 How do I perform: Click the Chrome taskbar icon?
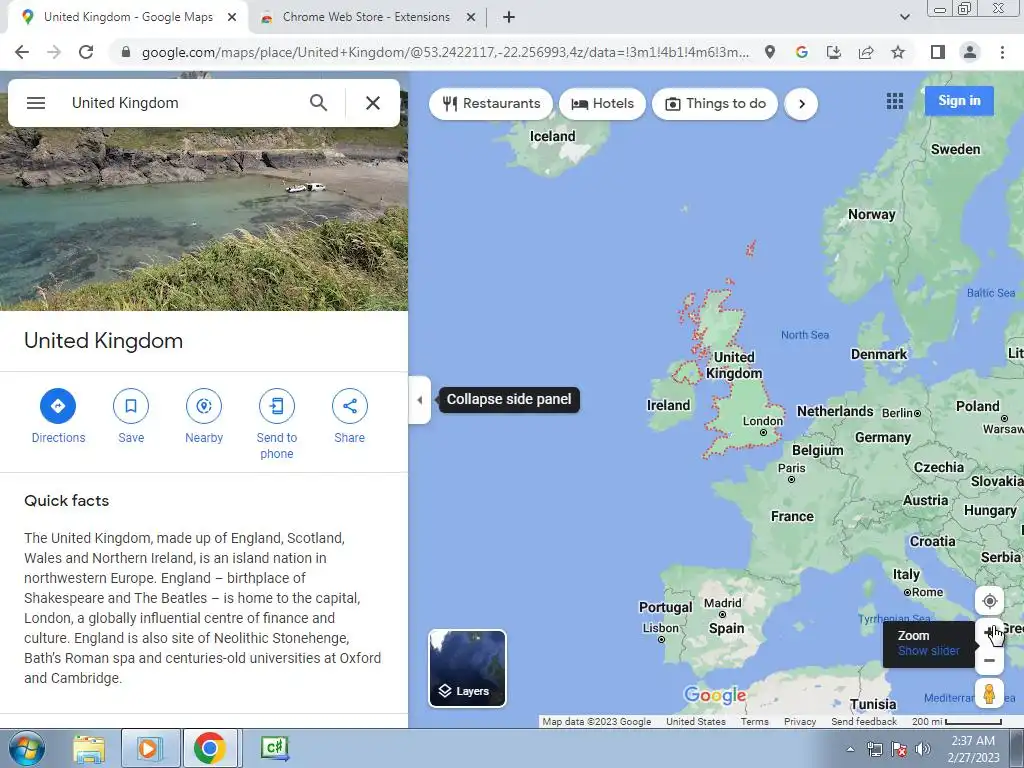click(210, 748)
